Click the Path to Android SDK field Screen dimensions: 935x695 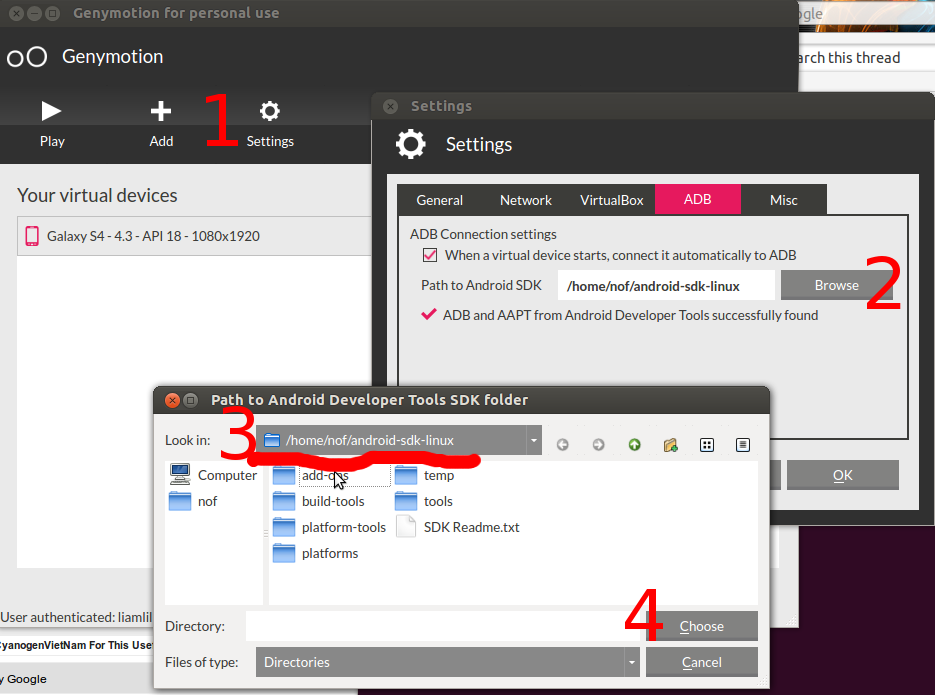(x=665, y=286)
